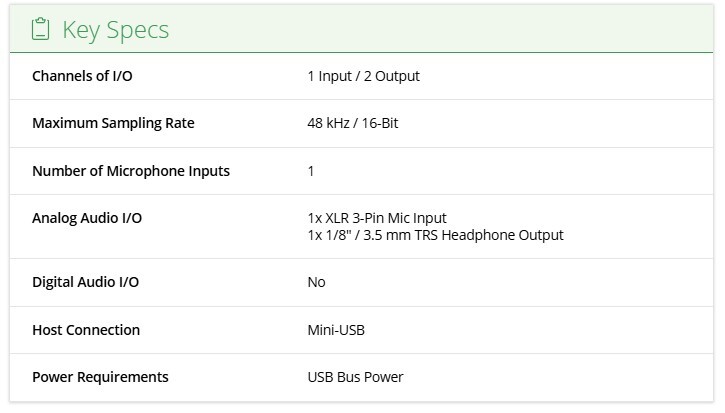Viewport: 725px width, 413px height.
Task: Select the Channels of I/O label
Action: pyautogui.click(x=81, y=76)
